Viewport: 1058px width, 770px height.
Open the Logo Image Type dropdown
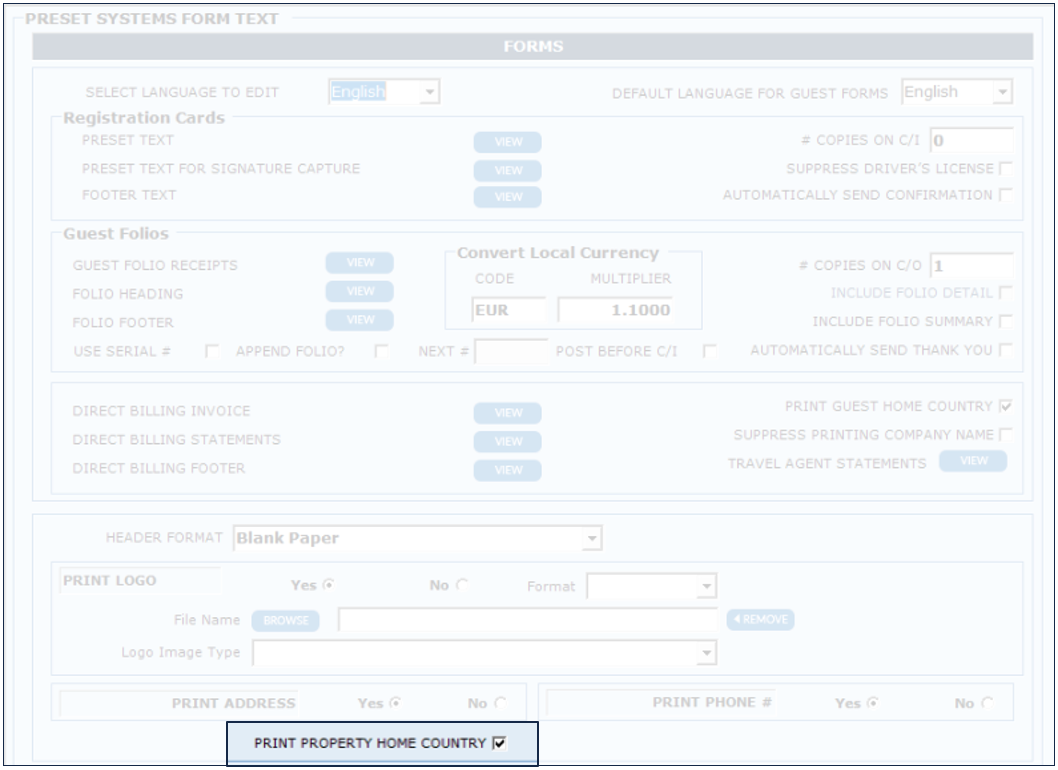click(x=706, y=653)
